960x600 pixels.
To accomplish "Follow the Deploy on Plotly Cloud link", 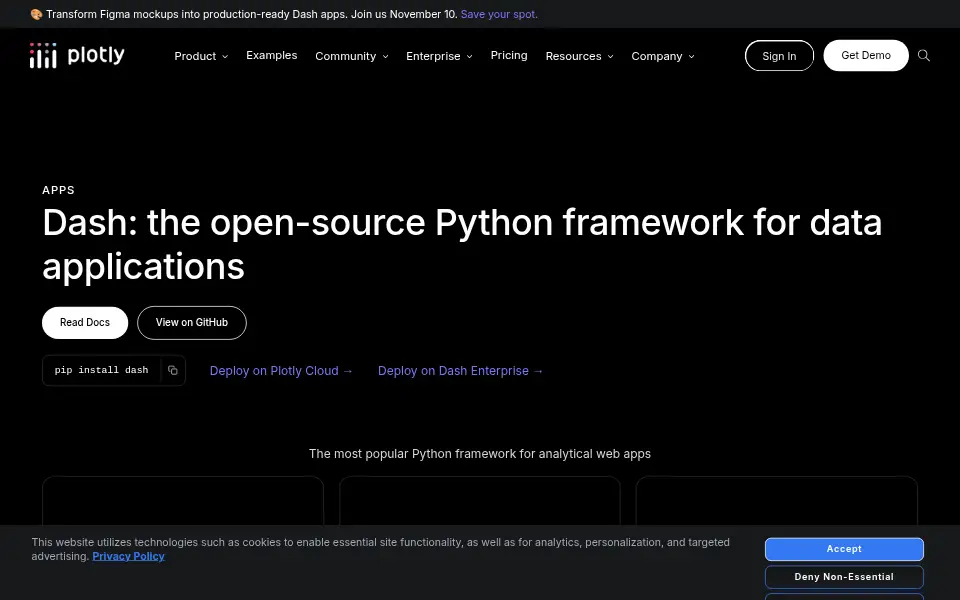I will 282,370.
